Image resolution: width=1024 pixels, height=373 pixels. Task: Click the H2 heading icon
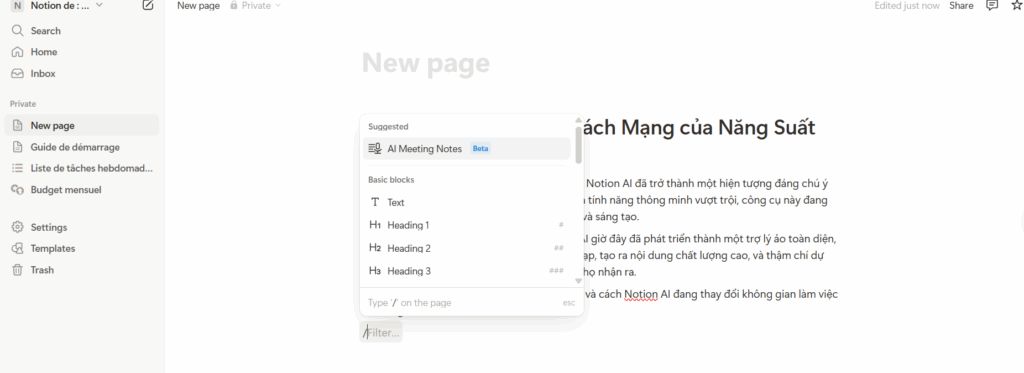tap(375, 248)
